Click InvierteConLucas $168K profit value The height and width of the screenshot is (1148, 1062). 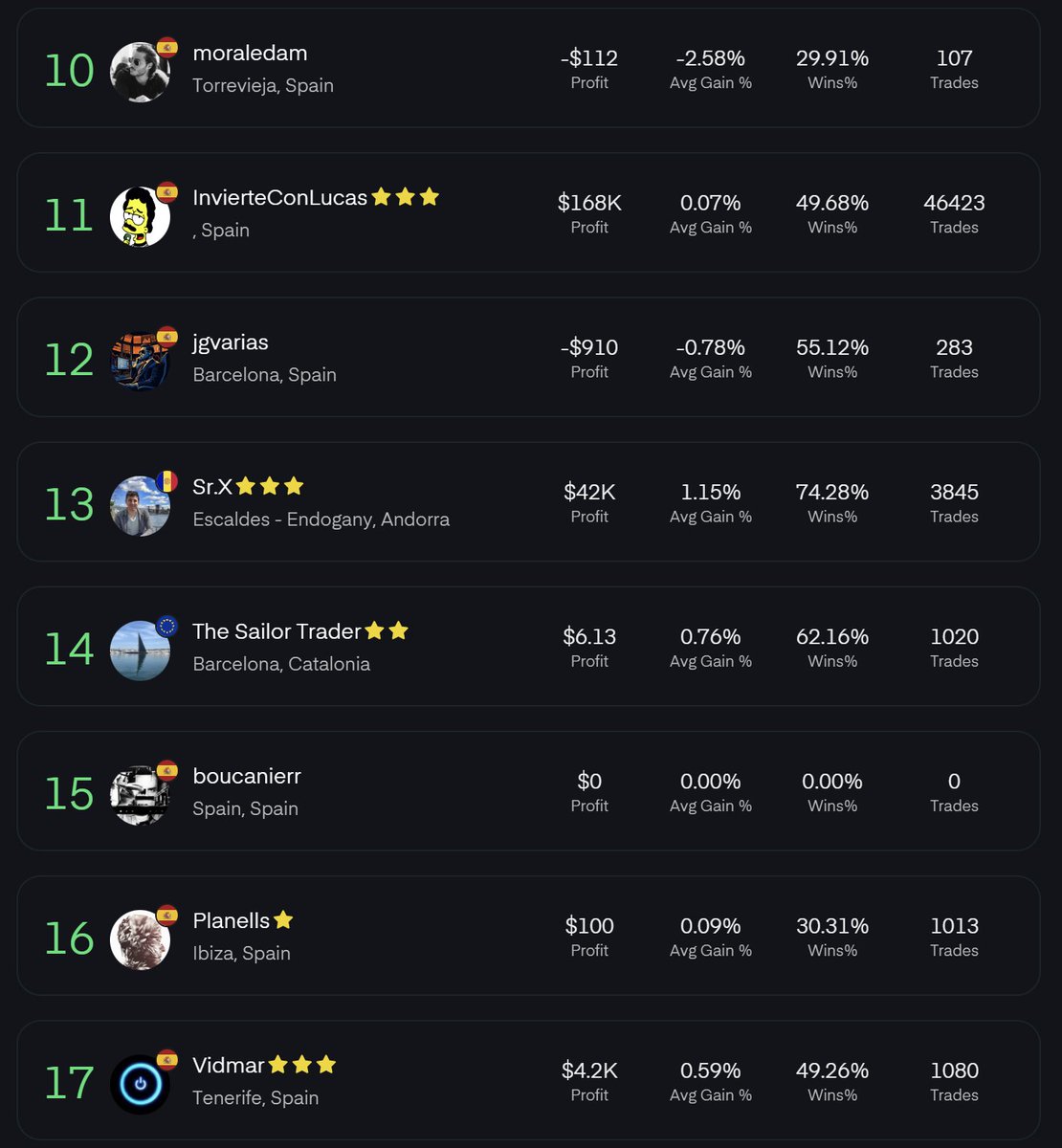click(x=589, y=203)
